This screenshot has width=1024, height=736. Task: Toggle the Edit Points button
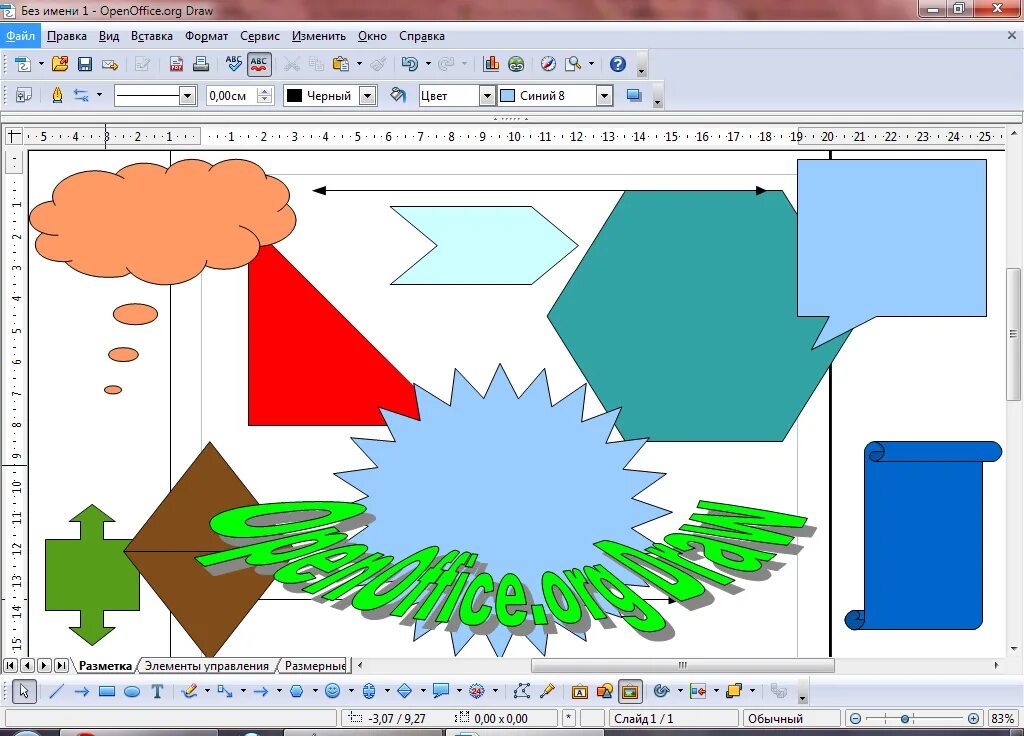click(522, 691)
